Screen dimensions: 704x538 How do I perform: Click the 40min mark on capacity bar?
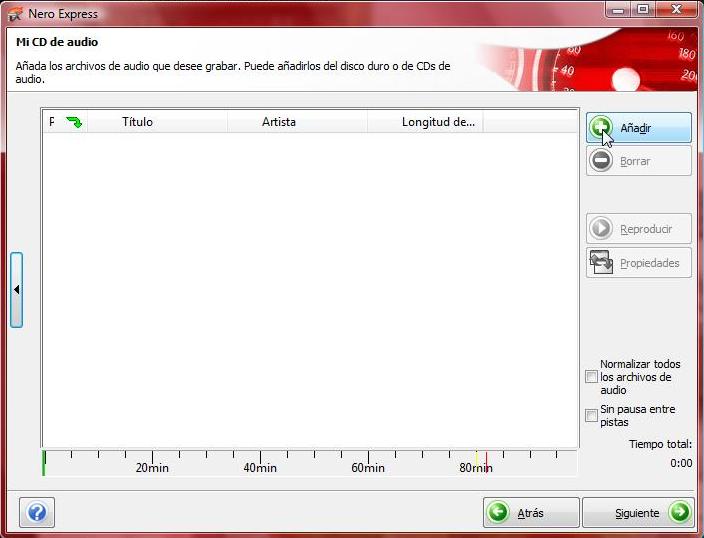pos(260,467)
